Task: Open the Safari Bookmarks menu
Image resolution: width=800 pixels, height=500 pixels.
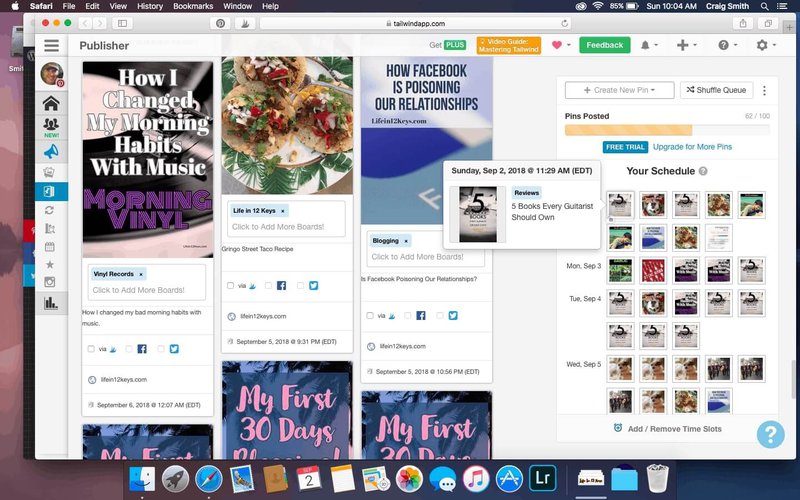Action: point(193,6)
